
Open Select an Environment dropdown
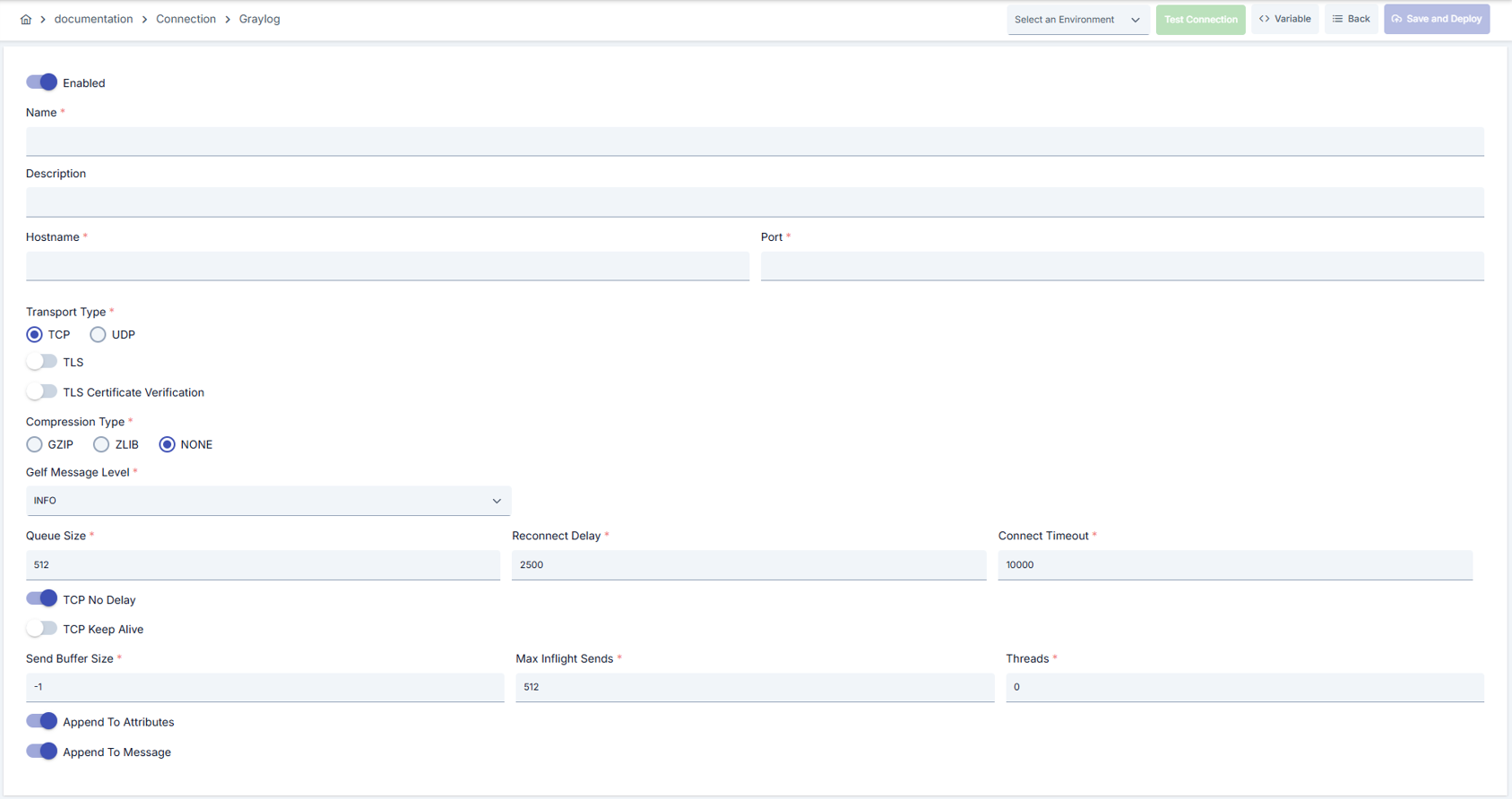coord(1078,20)
